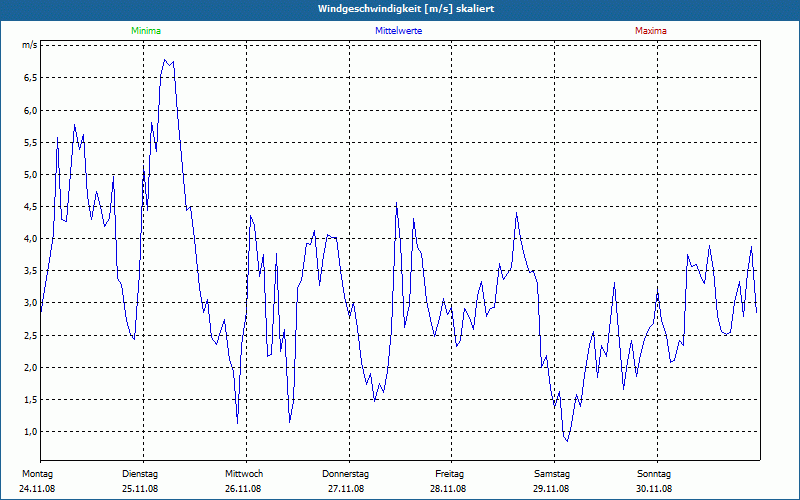Image resolution: width=800 pixels, height=500 pixels.
Task: Click the red Maxima legend label
Action: [x=651, y=31]
